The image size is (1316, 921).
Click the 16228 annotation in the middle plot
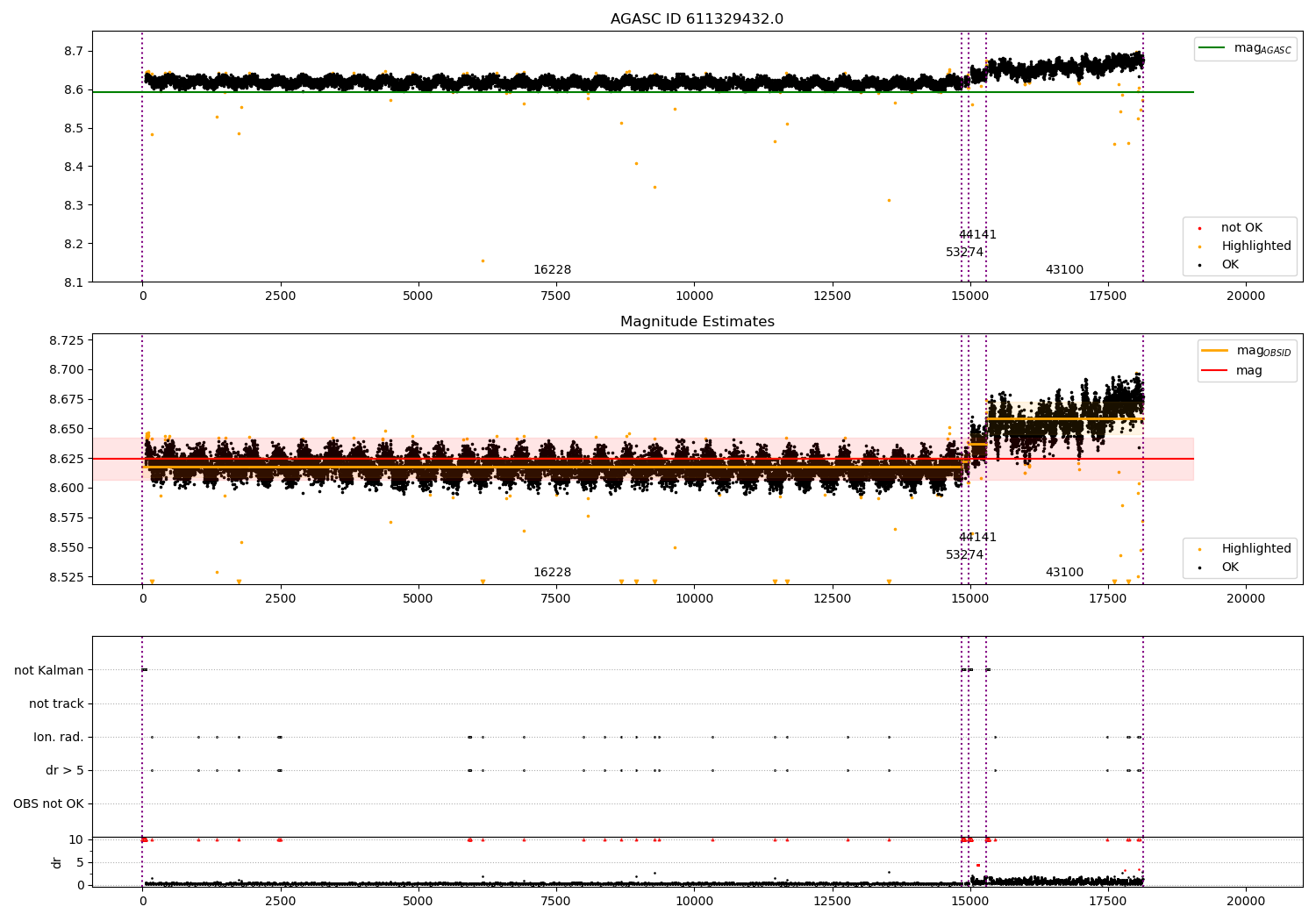point(552,573)
